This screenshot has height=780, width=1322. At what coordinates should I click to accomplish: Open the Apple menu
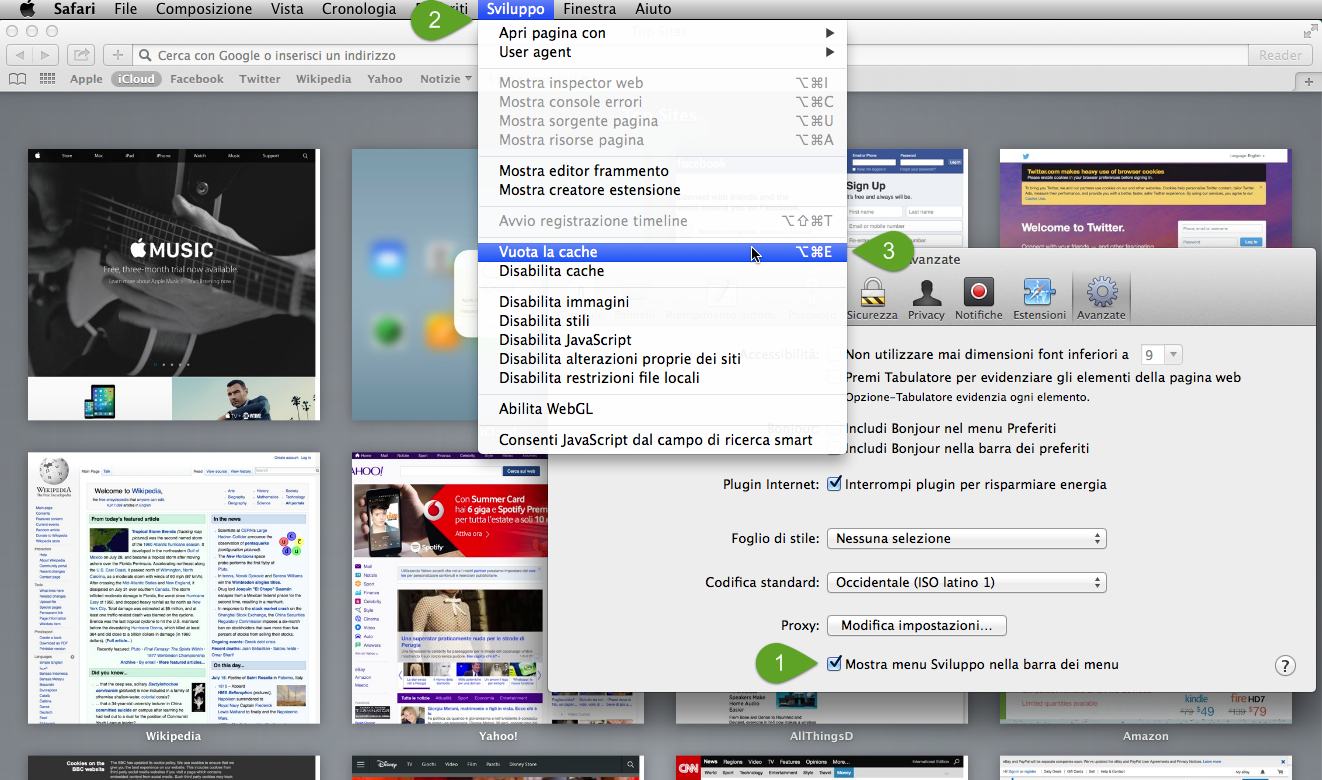[x=27, y=9]
